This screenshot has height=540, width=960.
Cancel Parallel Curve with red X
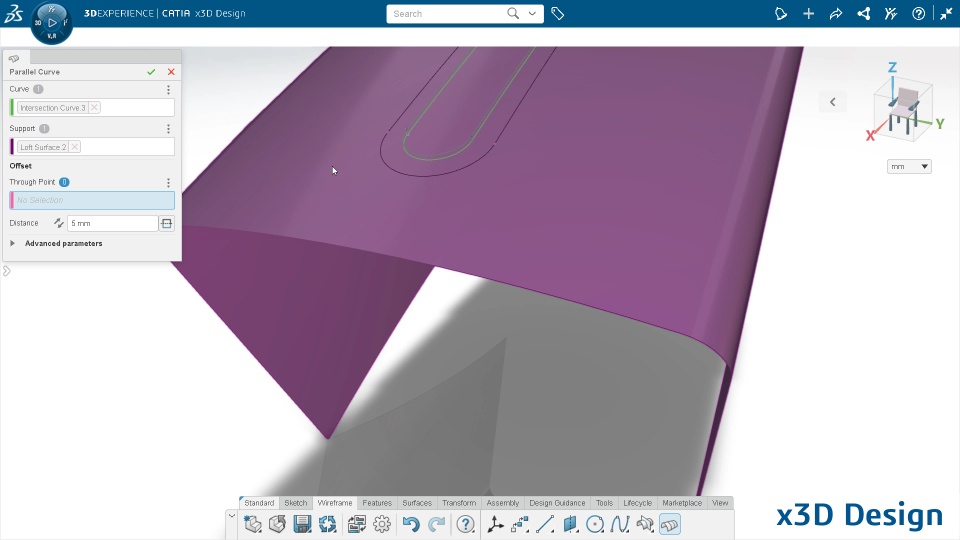[x=171, y=72]
